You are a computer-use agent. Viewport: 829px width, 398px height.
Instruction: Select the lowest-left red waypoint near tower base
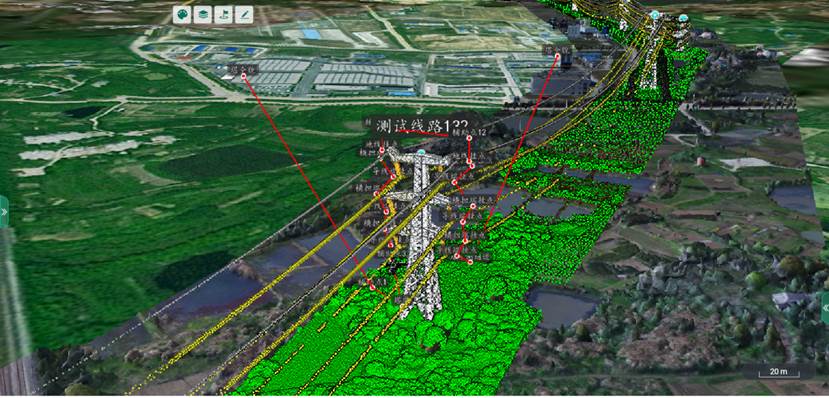click(372, 288)
